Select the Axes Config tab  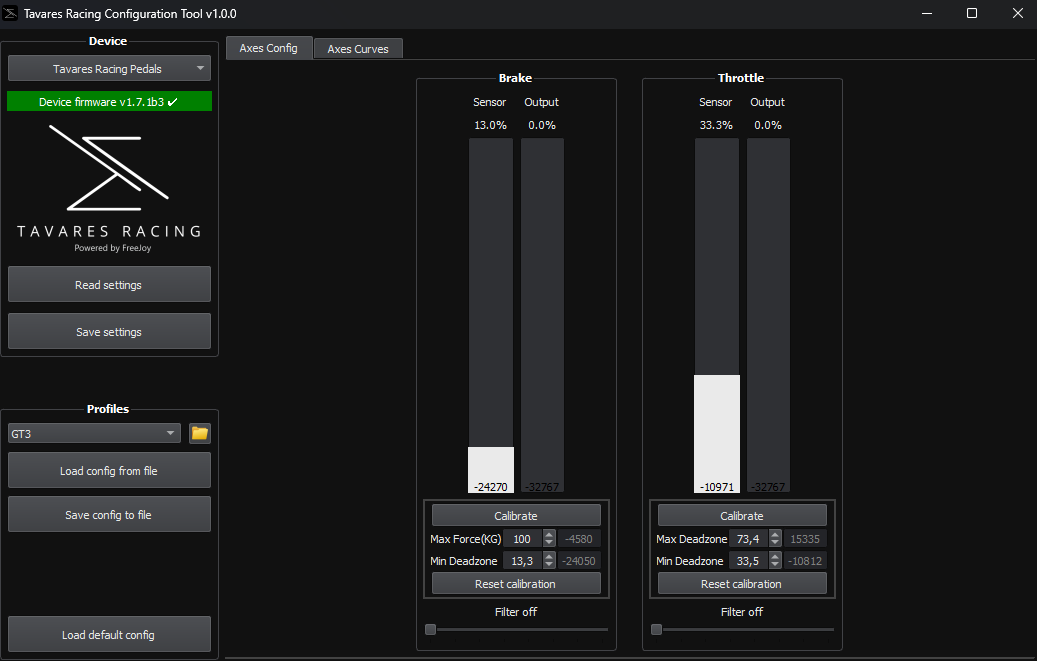pyautogui.click(x=269, y=48)
